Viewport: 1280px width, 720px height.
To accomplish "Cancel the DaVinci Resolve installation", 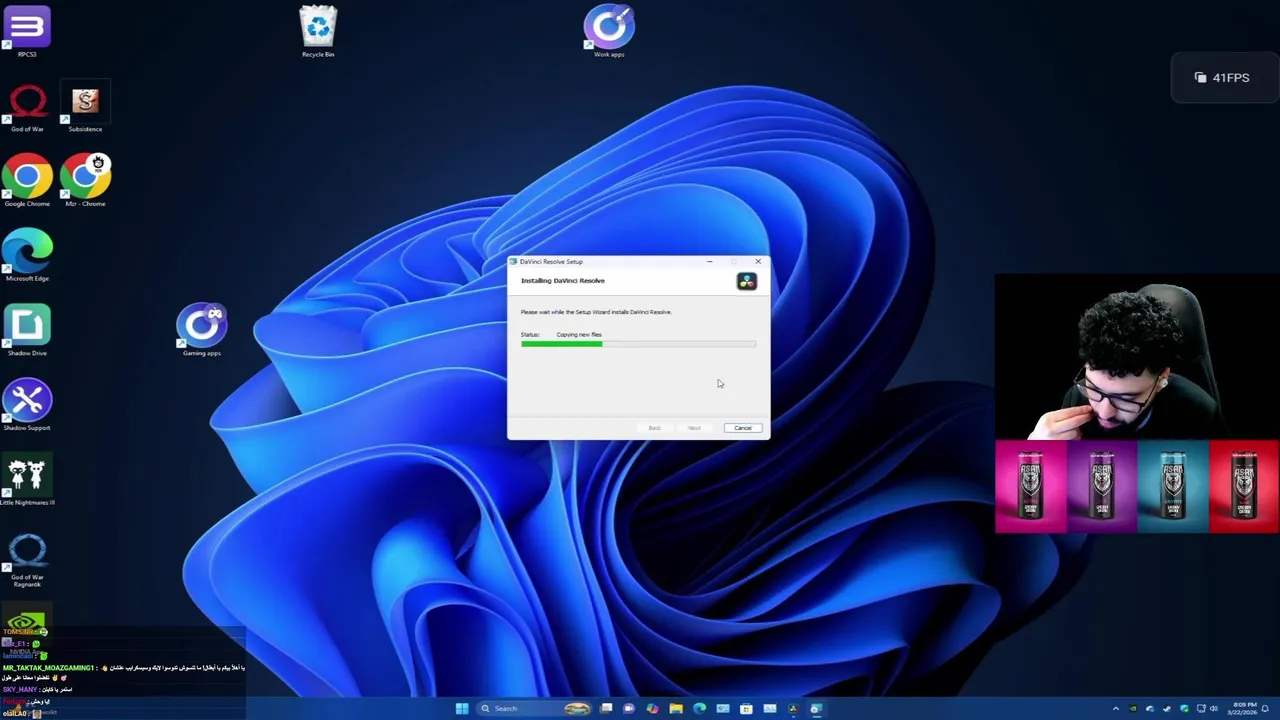I will pyautogui.click(x=743, y=428).
